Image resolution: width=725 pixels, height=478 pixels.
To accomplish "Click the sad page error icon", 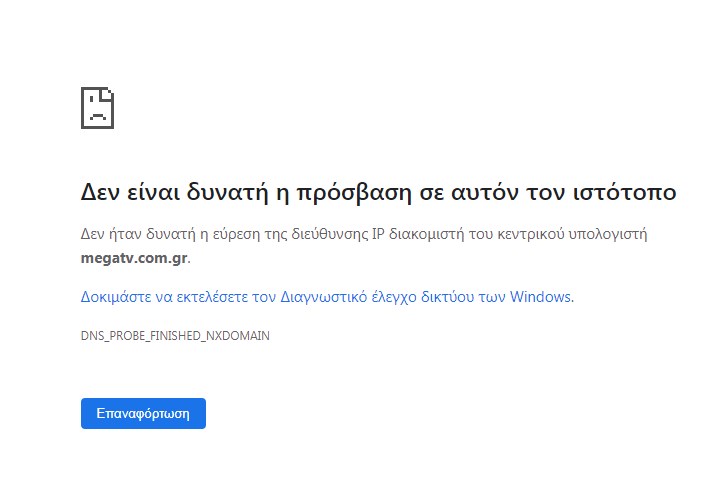I will click(x=98, y=108).
